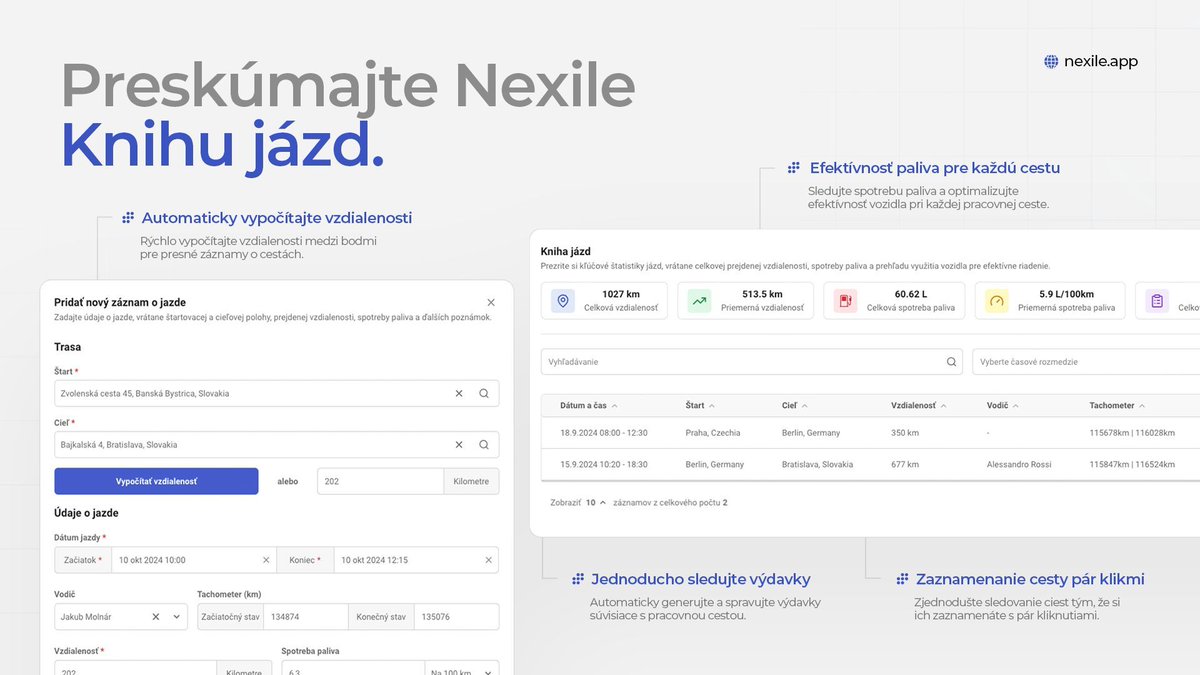Image resolution: width=1200 pixels, height=675 pixels.
Task: Close the Pridať nový záznam o jazde dialog
Action: [x=491, y=302]
